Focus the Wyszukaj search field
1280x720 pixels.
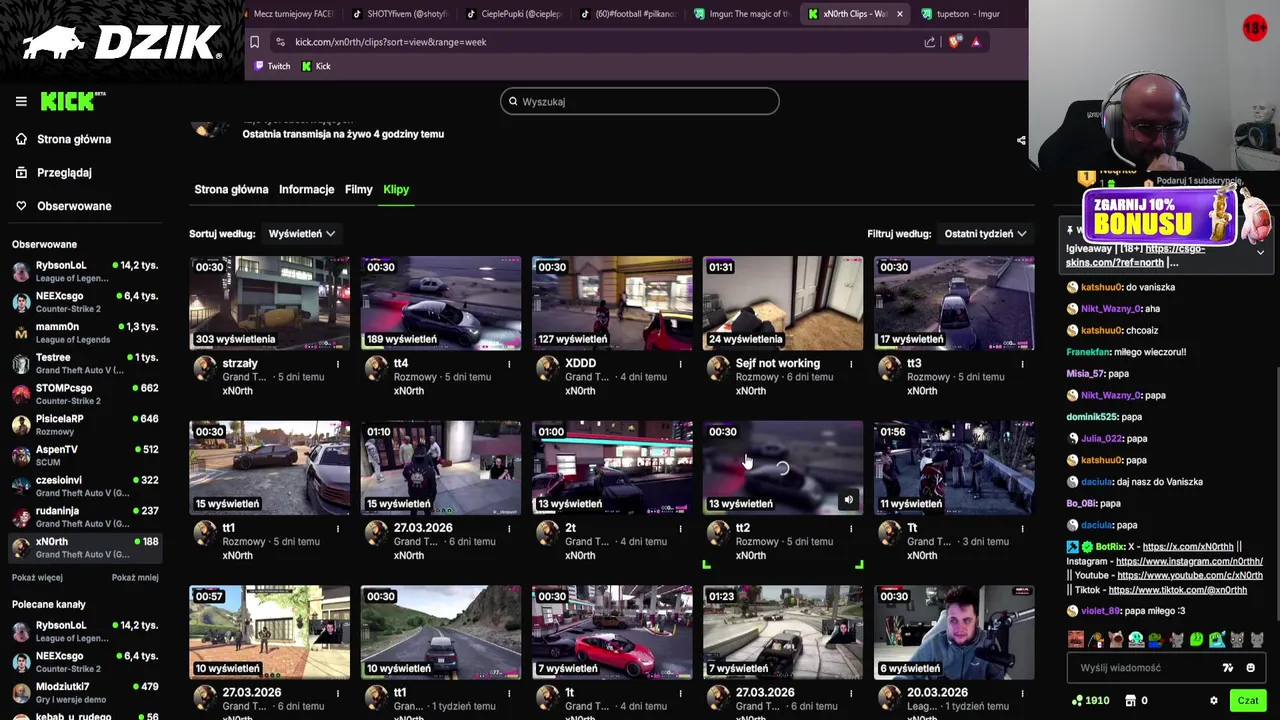point(640,101)
